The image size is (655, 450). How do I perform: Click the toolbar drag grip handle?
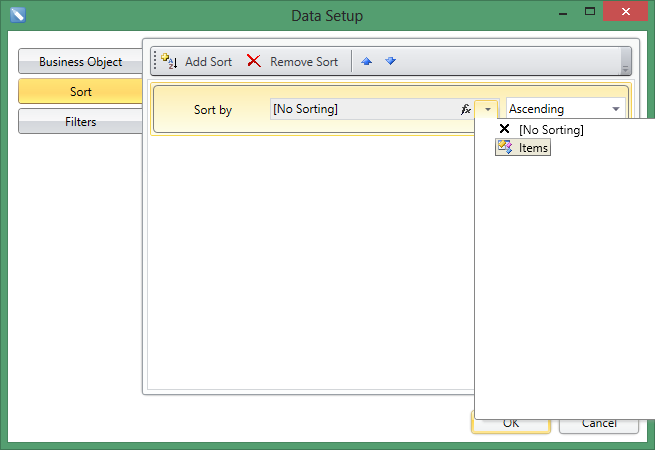[x=155, y=61]
